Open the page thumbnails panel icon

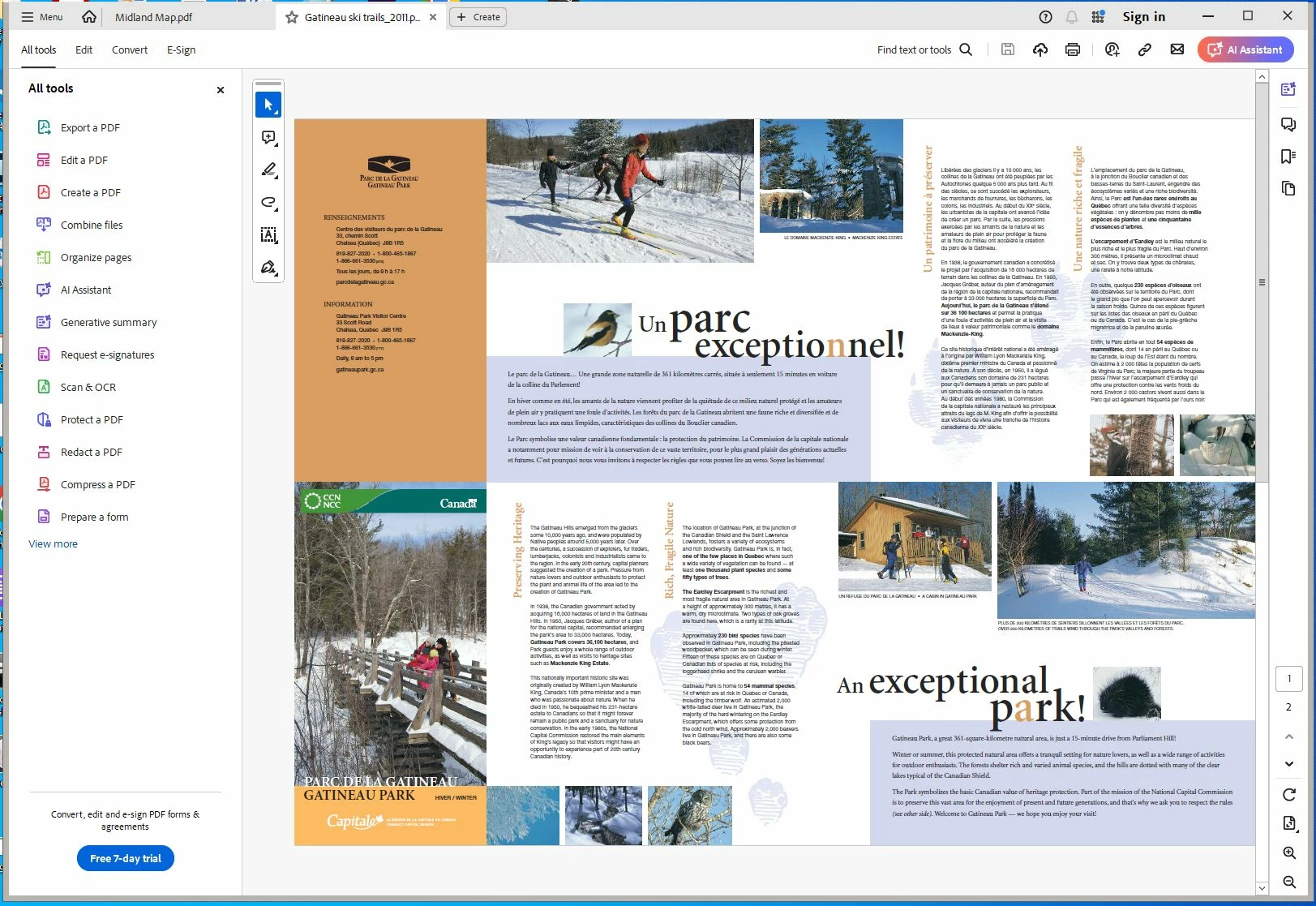(1288, 189)
